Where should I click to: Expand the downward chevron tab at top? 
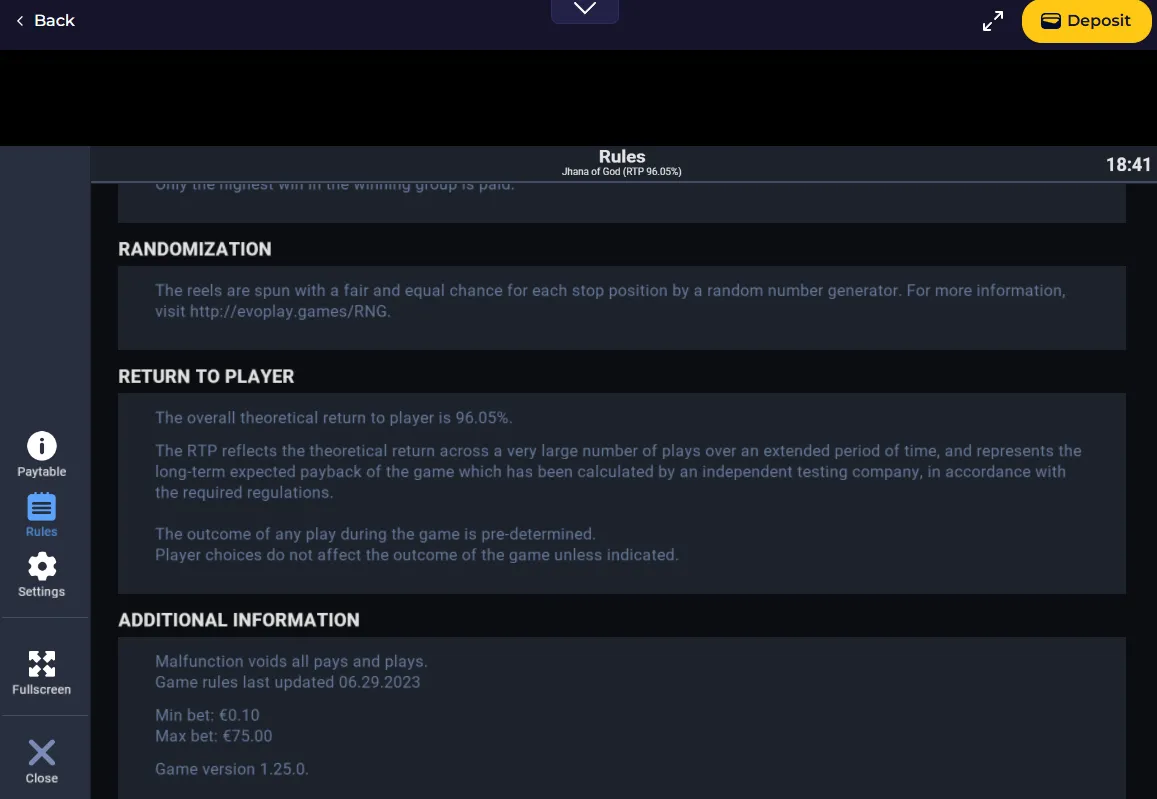point(584,10)
